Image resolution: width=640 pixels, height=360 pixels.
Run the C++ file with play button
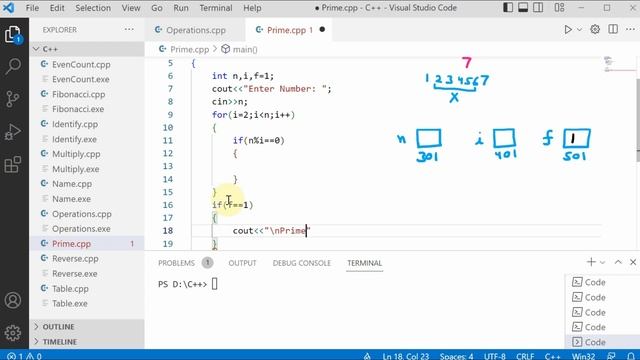point(568,29)
